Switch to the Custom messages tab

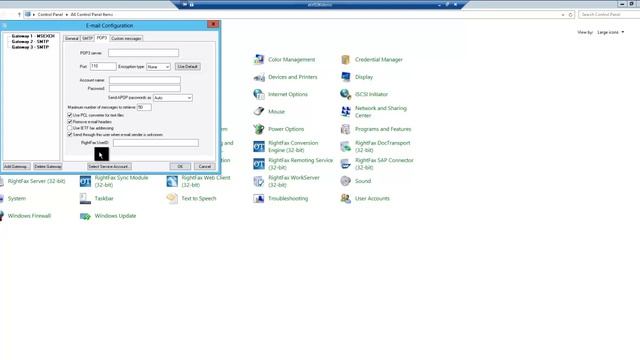coord(126,38)
